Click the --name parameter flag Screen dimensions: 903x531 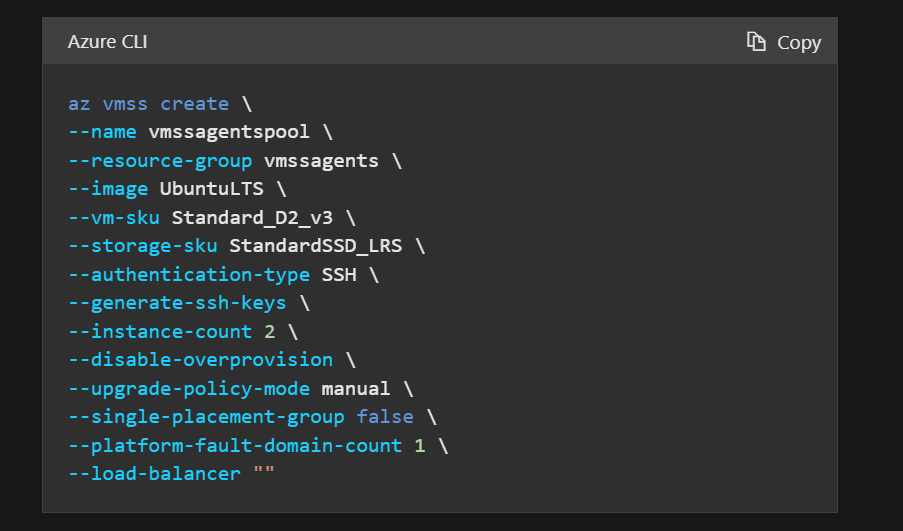coord(103,132)
